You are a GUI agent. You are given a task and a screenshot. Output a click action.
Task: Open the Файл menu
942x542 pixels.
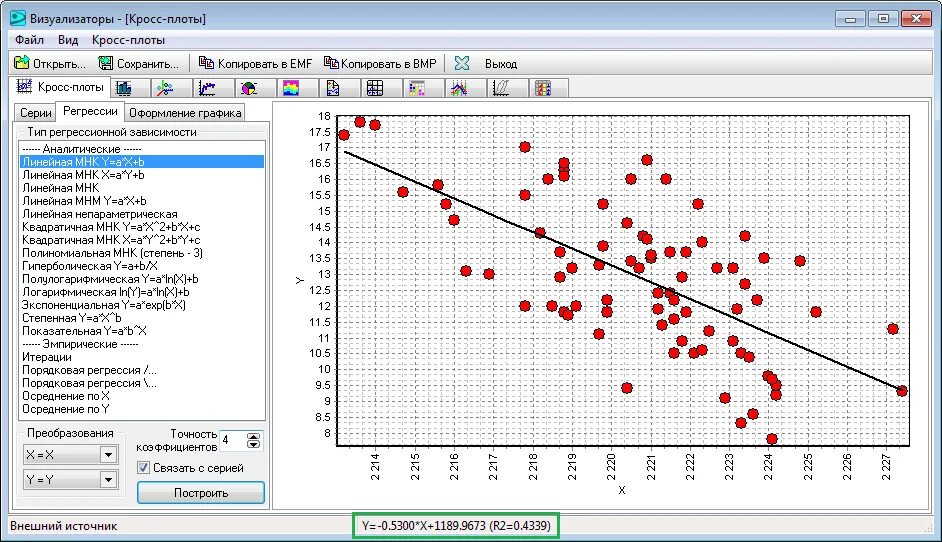click(x=29, y=40)
